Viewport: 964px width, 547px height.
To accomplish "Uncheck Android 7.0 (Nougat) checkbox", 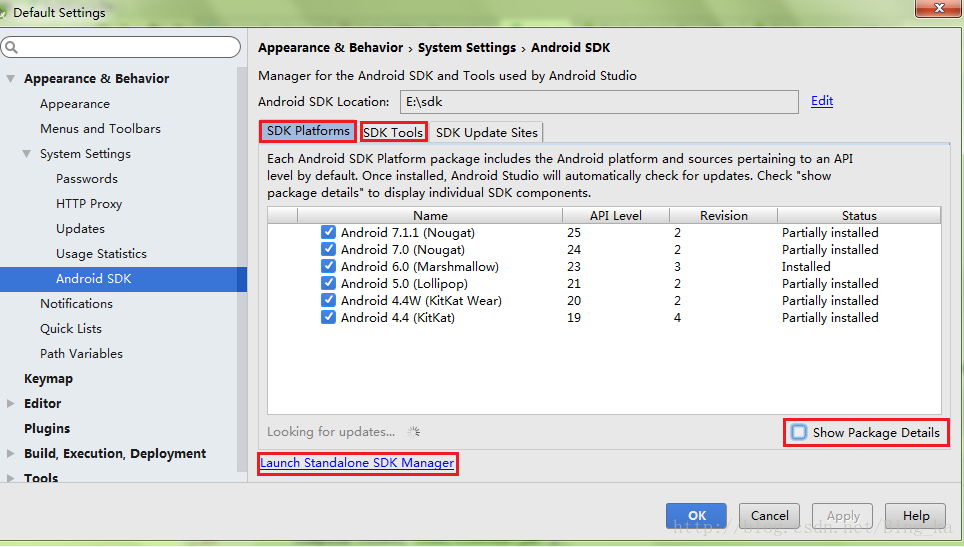I will pyautogui.click(x=328, y=250).
